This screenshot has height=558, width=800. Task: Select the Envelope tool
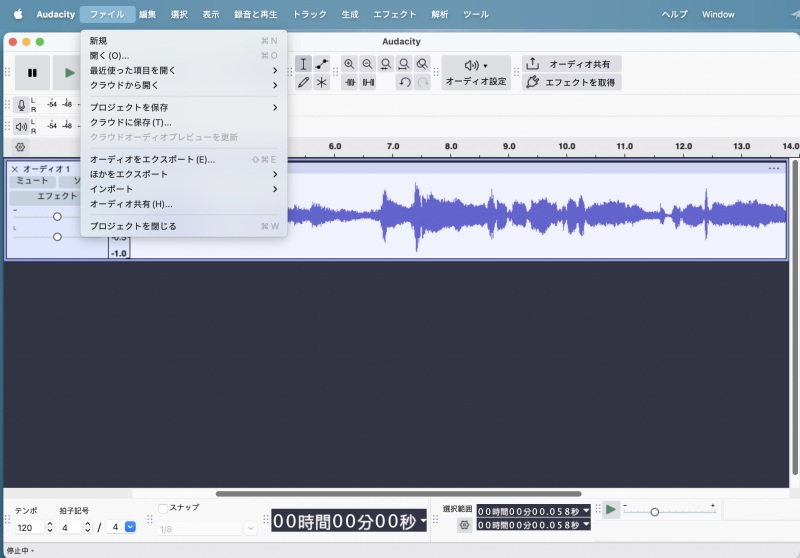(321, 64)
